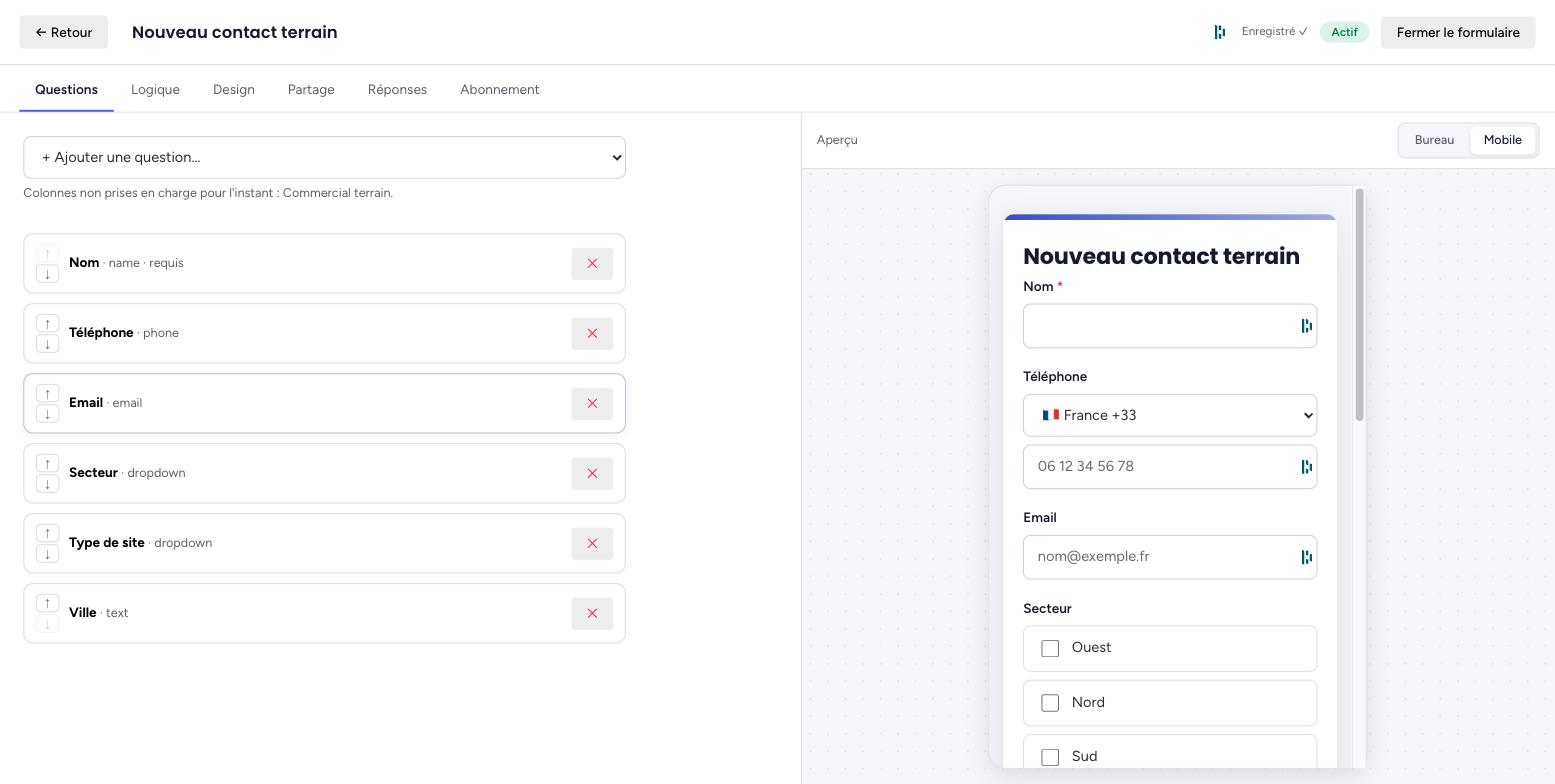This screenshot has width=1555, height=784.
Task: Click Fermer le formulaire
Action: point(1458,32)
